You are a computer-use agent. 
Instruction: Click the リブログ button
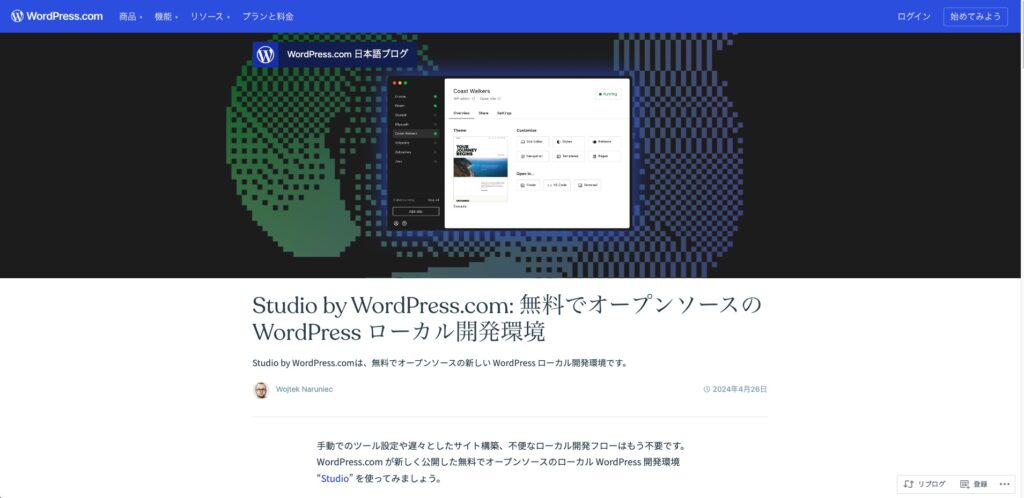(x=925, y=484)
